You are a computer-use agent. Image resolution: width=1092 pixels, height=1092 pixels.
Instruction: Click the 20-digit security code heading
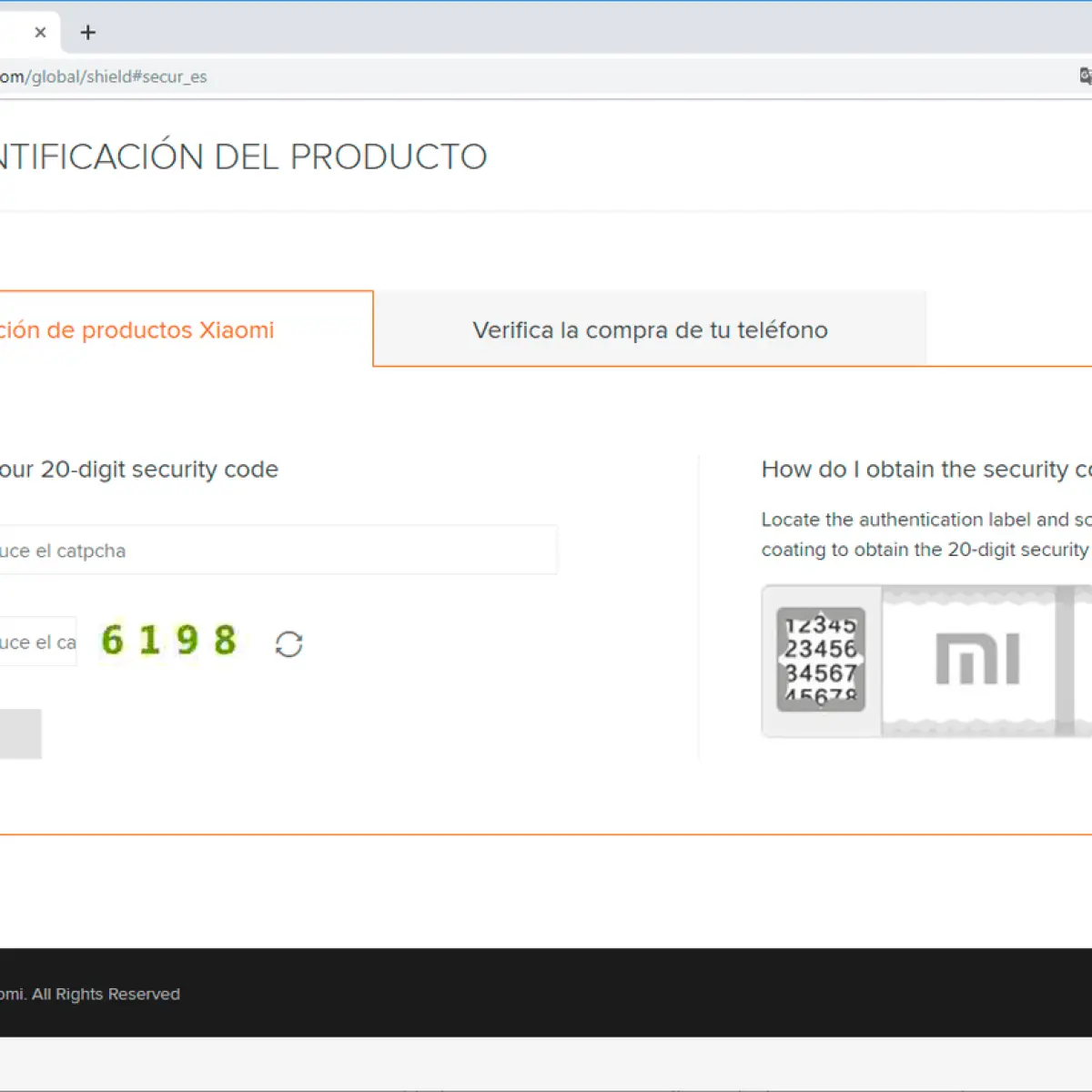[139, 470]
